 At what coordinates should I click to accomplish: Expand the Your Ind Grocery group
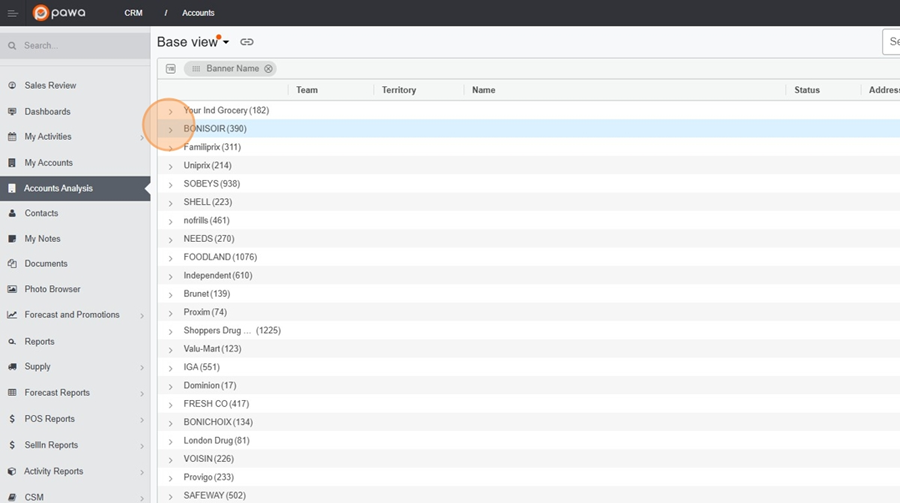coord(170,111)
